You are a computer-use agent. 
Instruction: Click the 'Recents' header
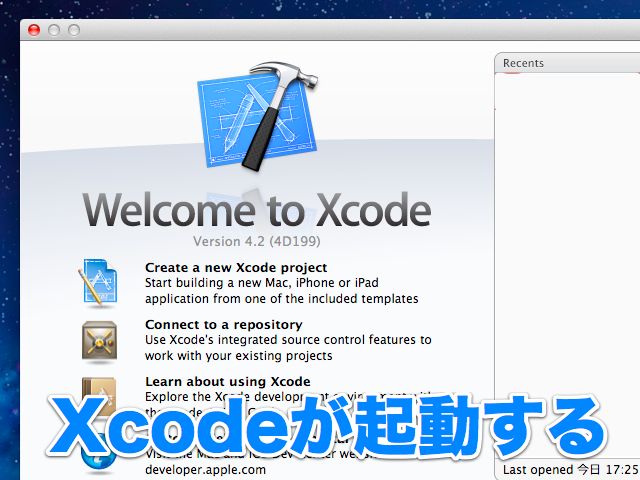click(523, 63)
